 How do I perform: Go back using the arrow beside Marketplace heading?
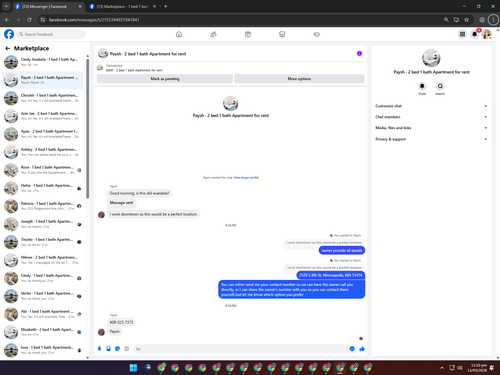8,48
